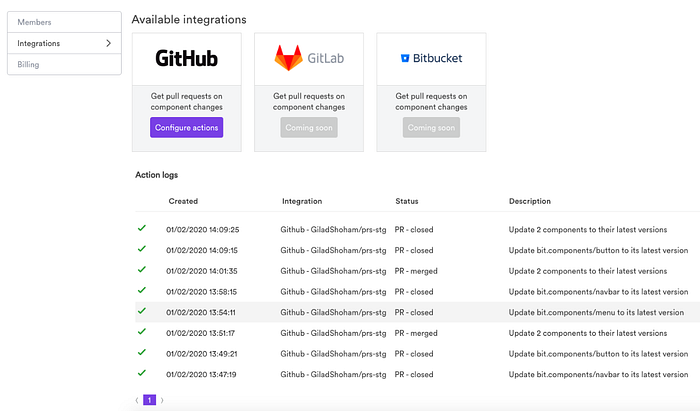The height and width of the screenshot is (411, 700).
Task: Click PR - closed status in 14:09:25 row
Action: click(414, 230)
